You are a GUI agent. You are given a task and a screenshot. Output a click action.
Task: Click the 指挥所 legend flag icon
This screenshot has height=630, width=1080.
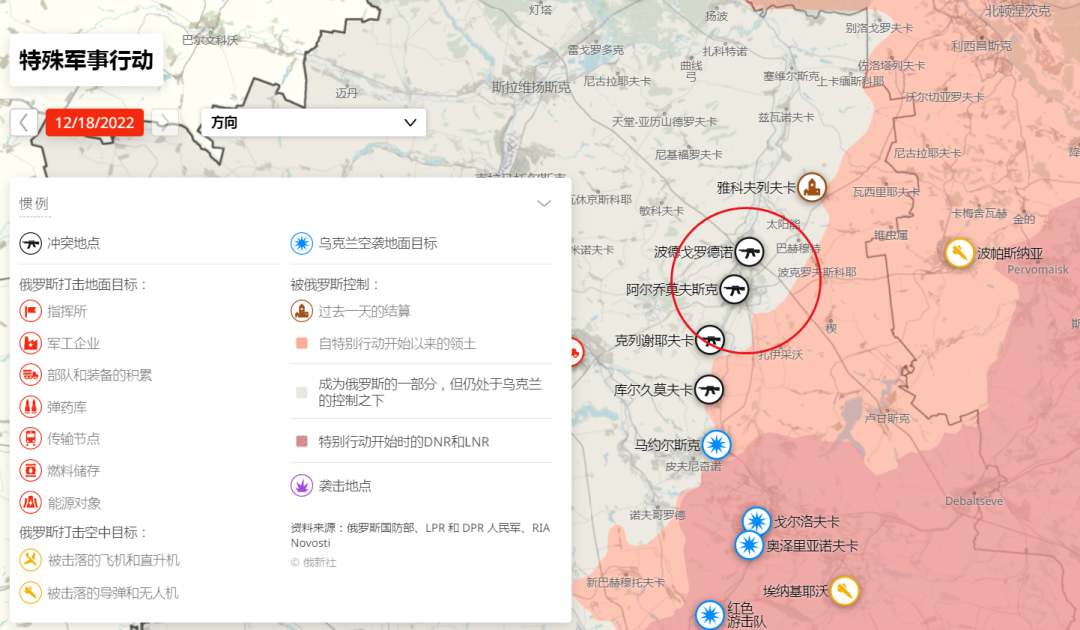(30, 311)
